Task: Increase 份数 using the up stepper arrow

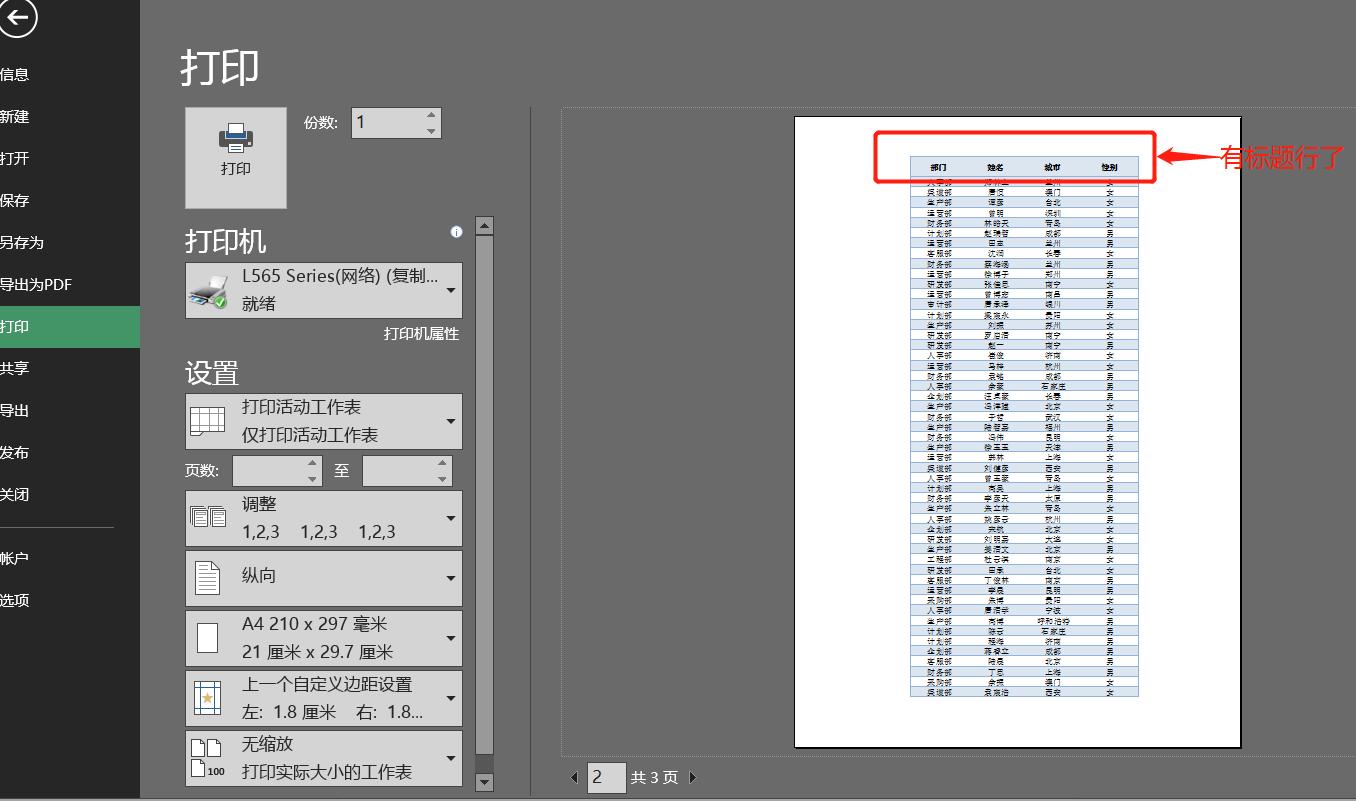Action: click(x=430, y=113)
